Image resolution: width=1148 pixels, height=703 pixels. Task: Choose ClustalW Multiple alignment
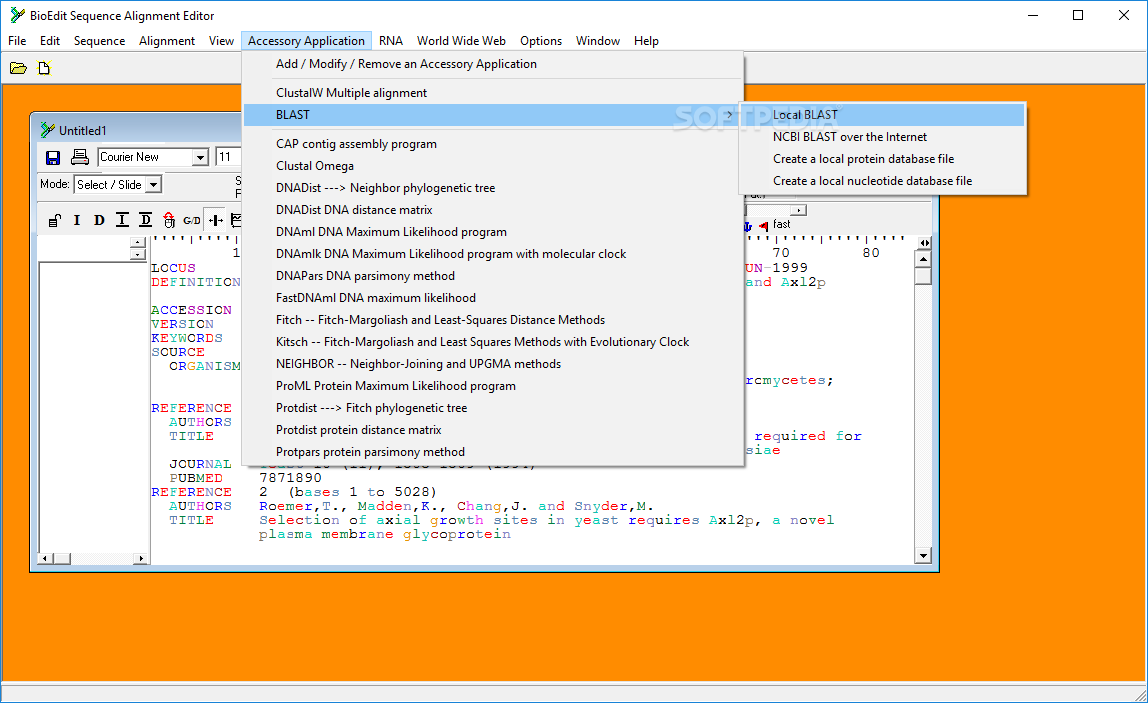point(493,93)
